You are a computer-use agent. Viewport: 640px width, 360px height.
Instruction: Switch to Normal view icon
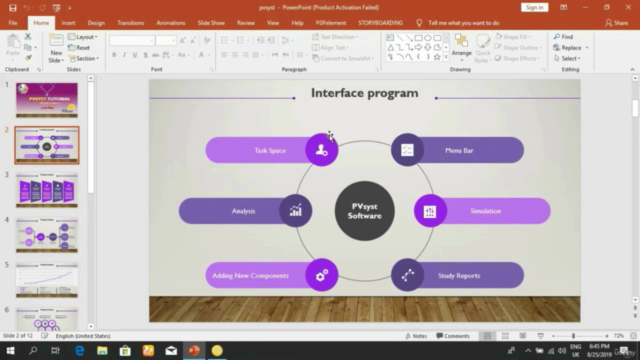pyautogui.click(x=487, y=336)
